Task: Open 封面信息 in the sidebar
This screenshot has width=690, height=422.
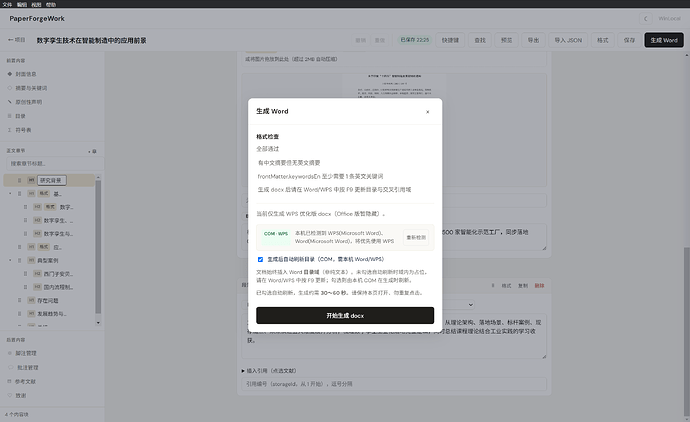Action: [x=26, y=74]
